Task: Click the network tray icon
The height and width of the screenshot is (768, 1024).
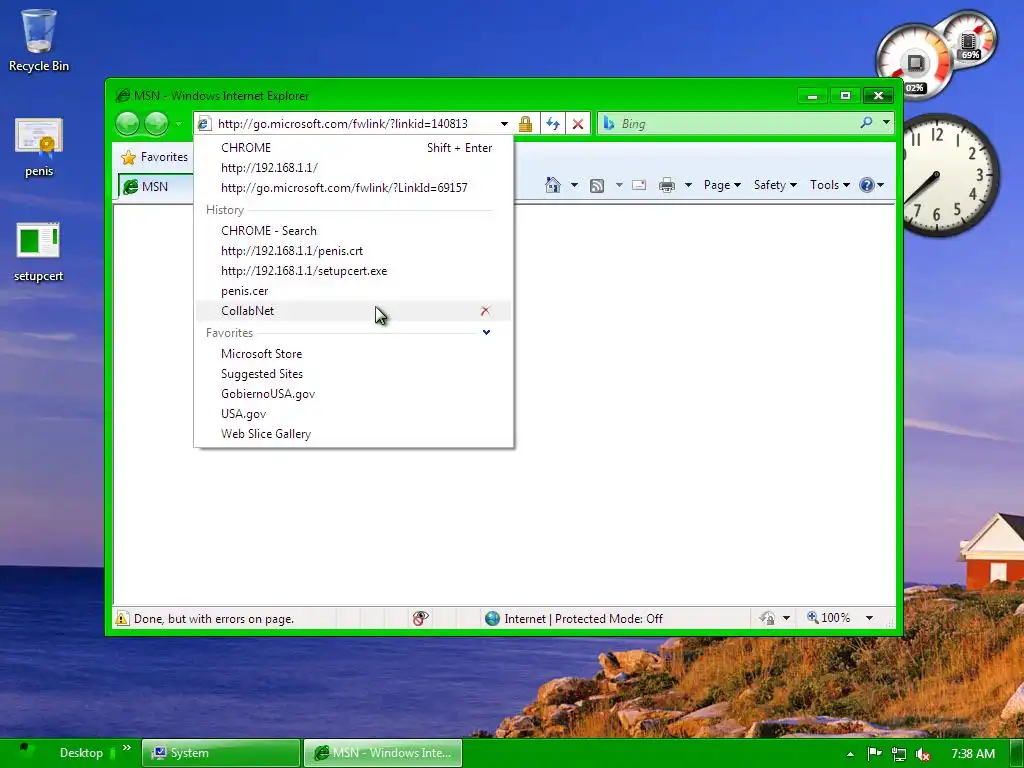Action: click(899, 754)
